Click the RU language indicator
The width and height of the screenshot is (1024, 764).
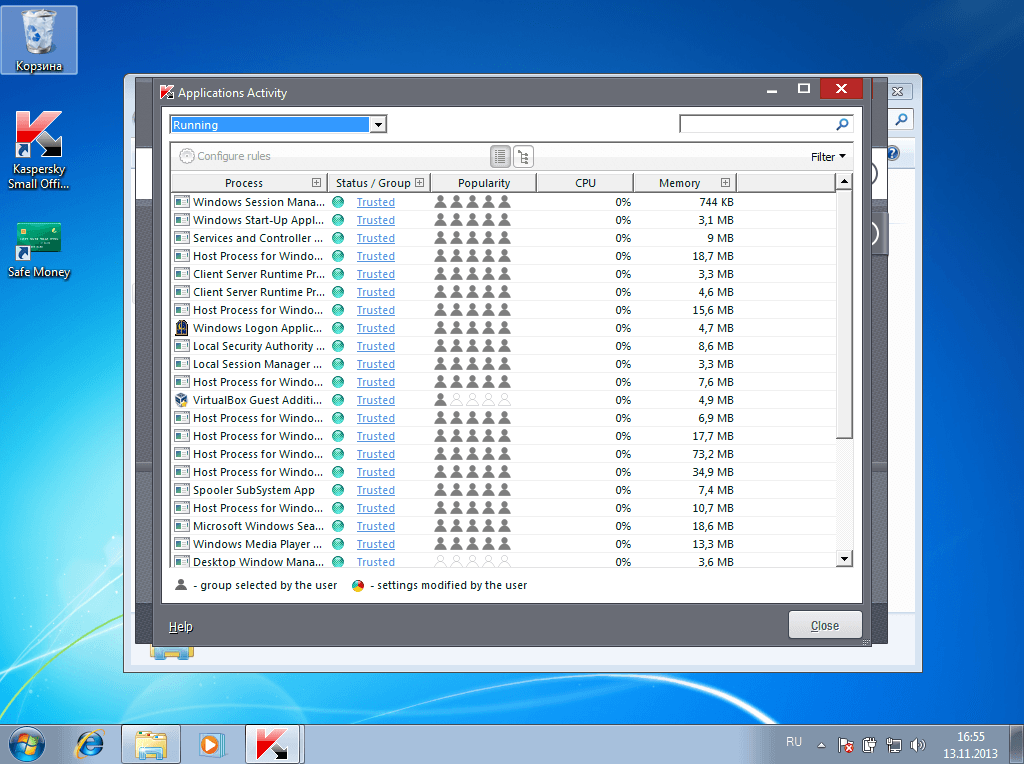[793, 742]
